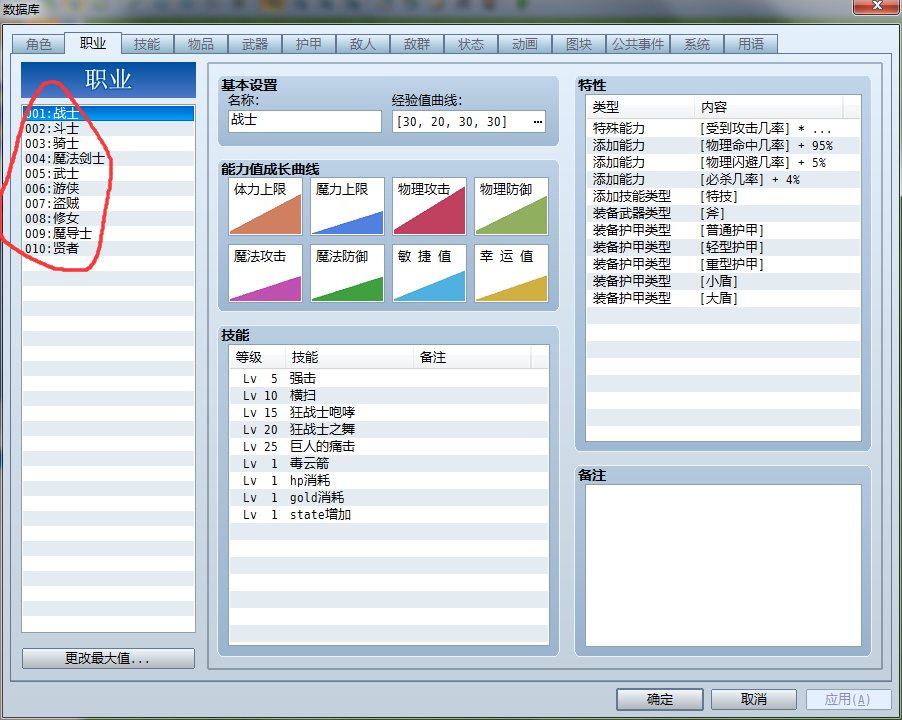Select class 004:魔法剑士 in the list
Screen dimensions: 902x720
tap(108, 158)
